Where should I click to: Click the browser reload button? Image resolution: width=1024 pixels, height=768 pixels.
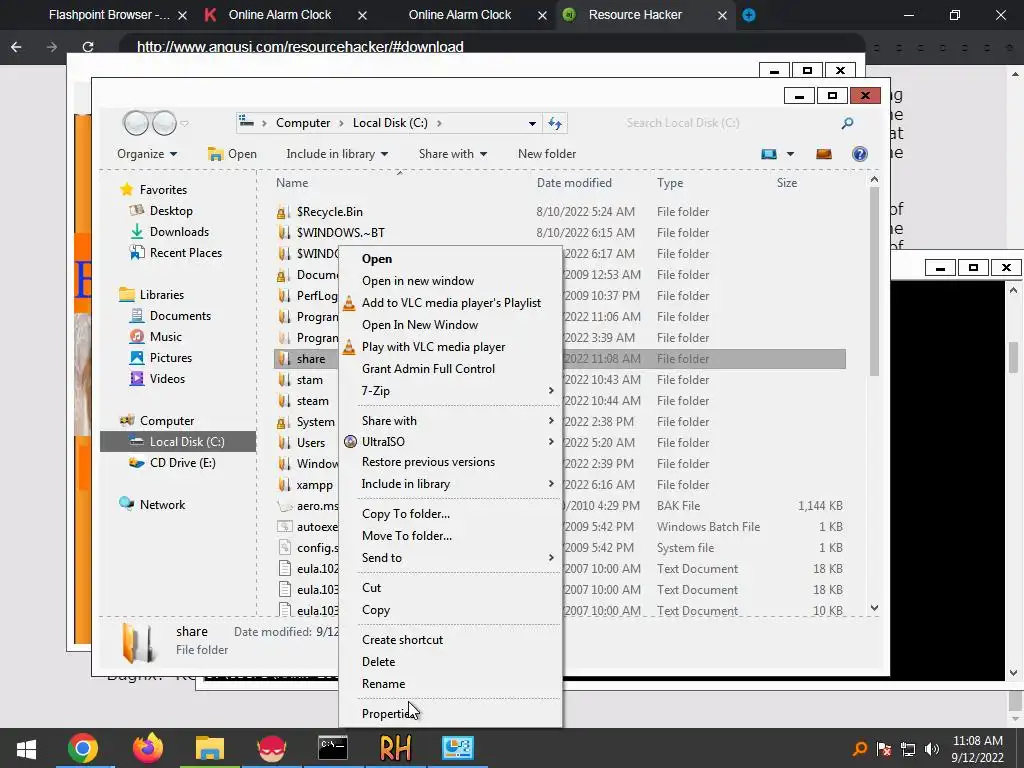(x=88, y=47)
